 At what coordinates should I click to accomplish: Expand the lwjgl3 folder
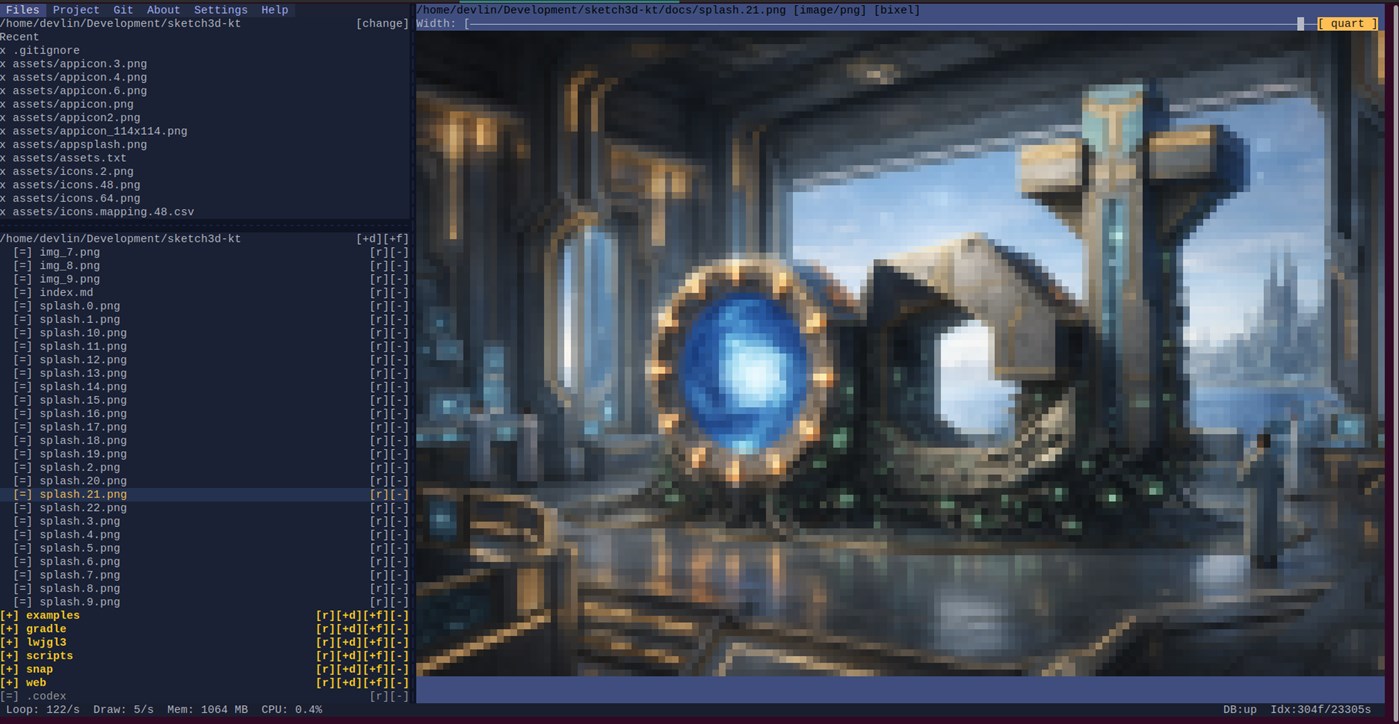click(x=10, y=643)
